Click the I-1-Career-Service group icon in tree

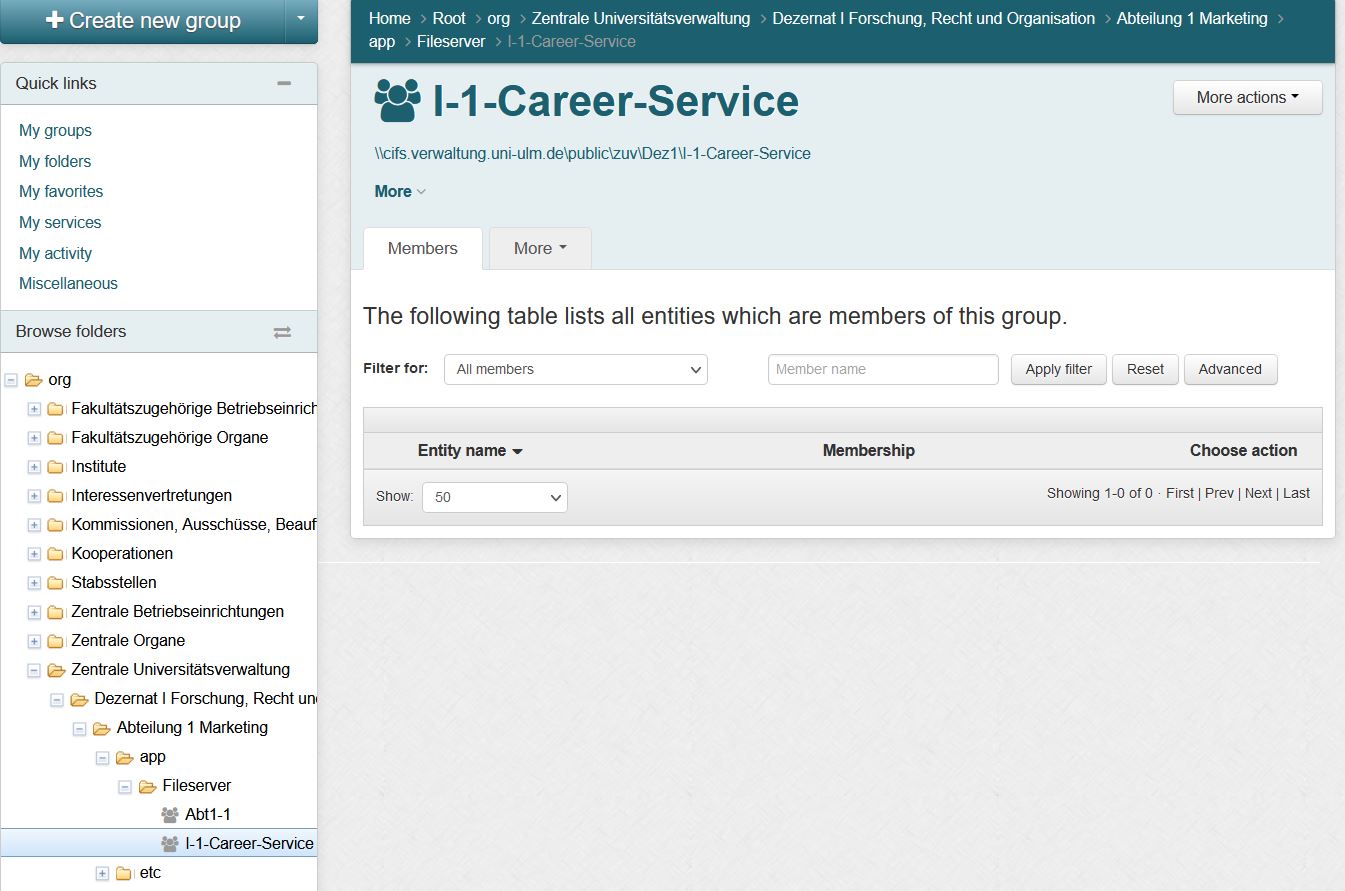coord(170,844)
